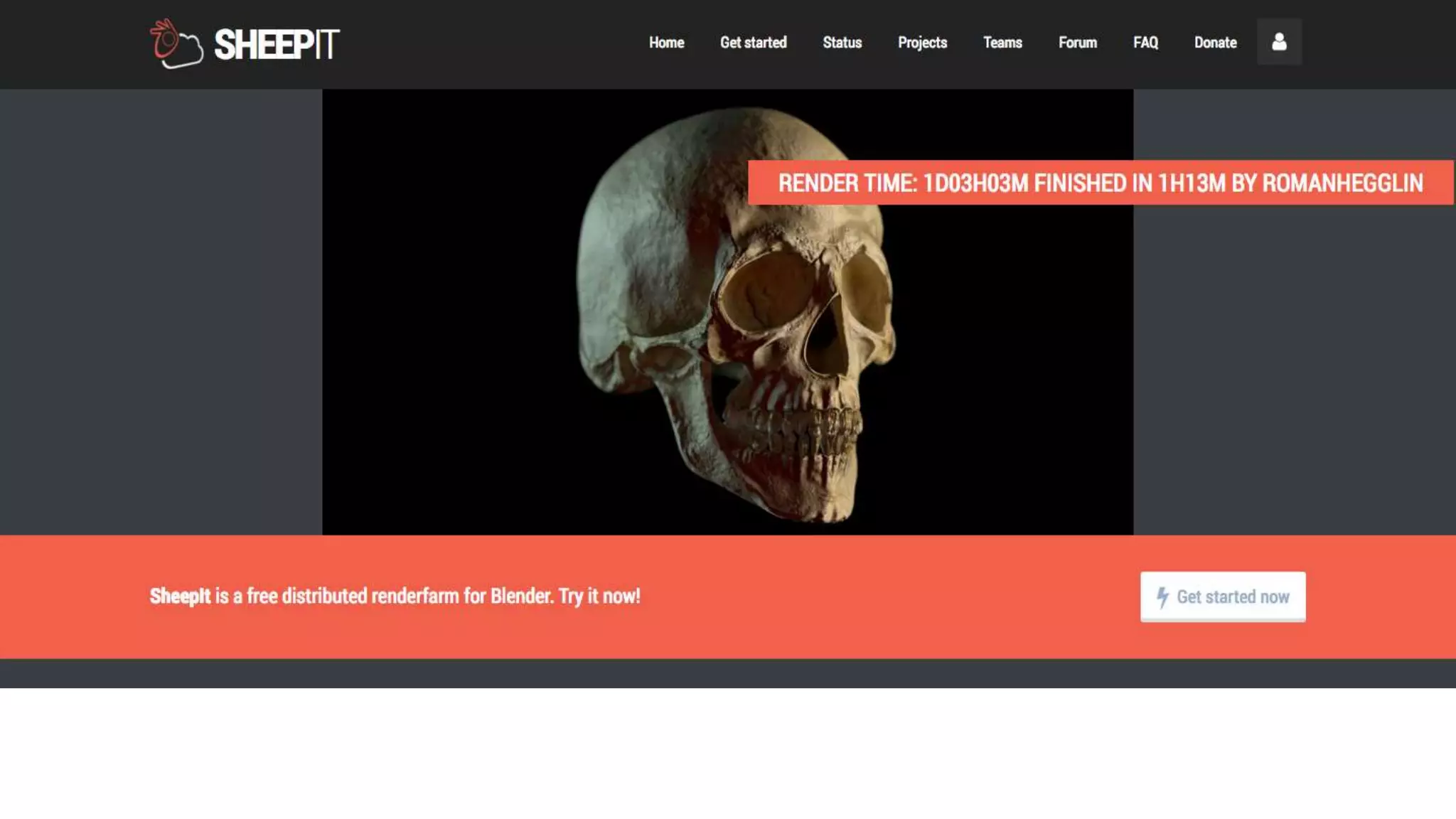Image resolution: width=1456 pixels, height=819 pixels.
Task: Visit the Forum link
Action: pos(1077,43)
